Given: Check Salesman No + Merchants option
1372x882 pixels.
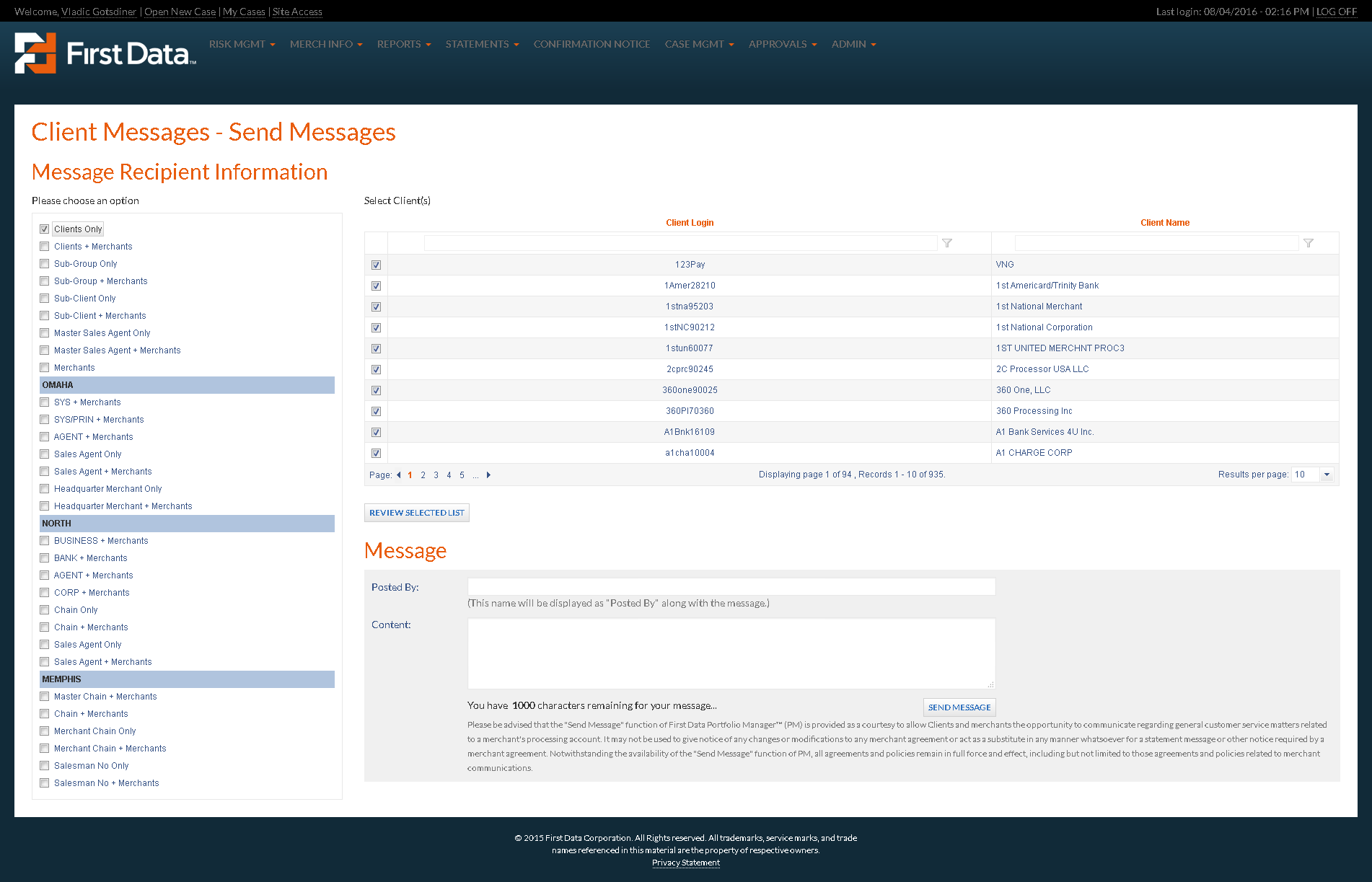Looking at the screenshot, I should tap(45, 782).
